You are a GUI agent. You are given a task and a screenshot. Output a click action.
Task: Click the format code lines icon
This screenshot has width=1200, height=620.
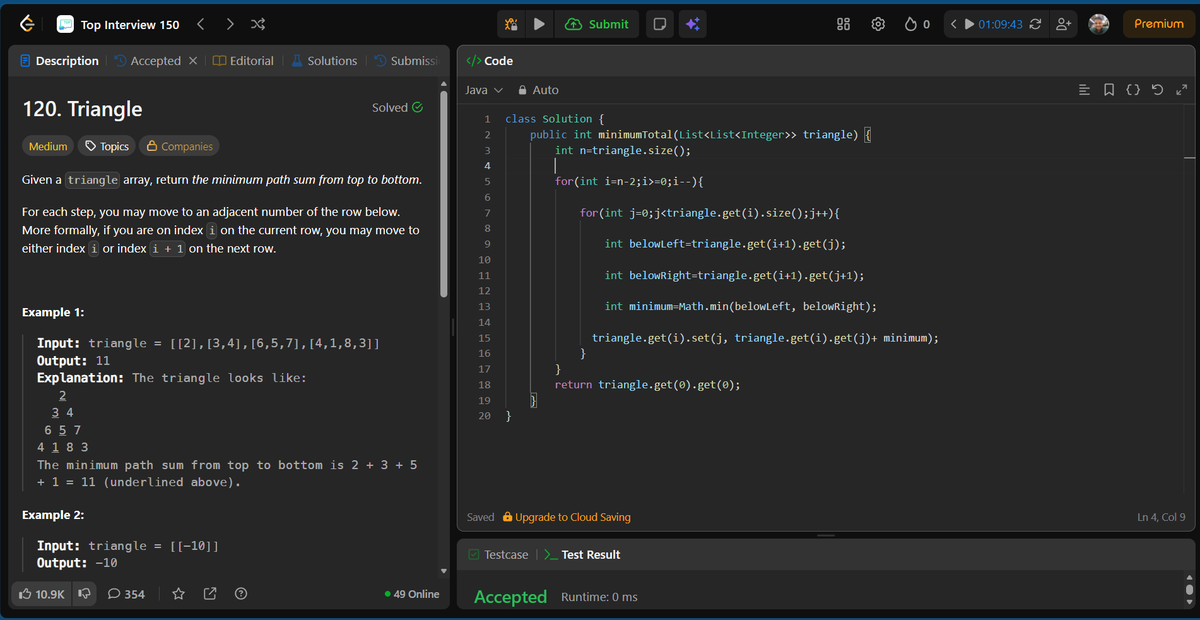pyautogui.click(x=1085, y=90)
